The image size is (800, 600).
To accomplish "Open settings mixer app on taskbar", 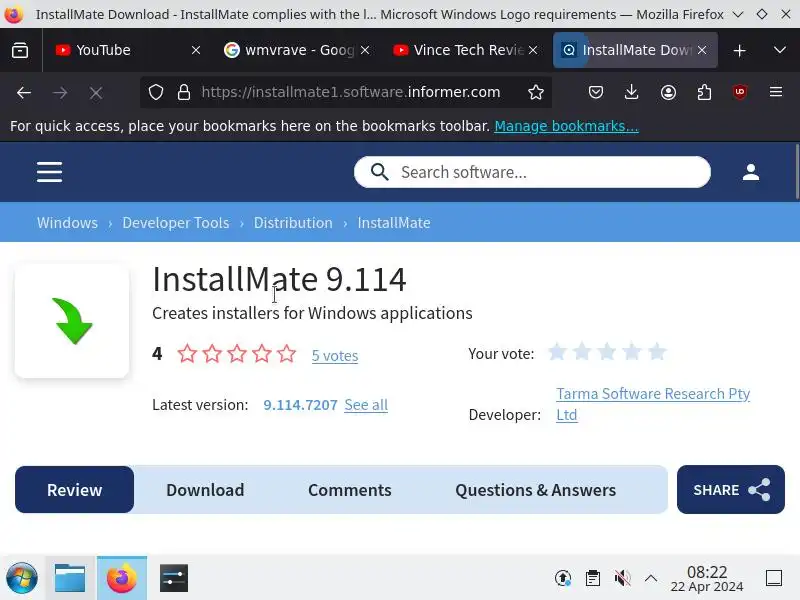I will click(173, 578).
